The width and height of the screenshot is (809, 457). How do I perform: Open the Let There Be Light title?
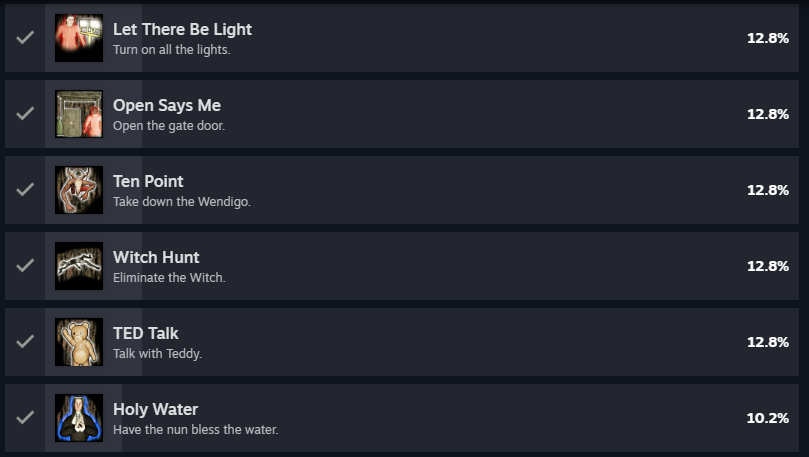(182, 29)
